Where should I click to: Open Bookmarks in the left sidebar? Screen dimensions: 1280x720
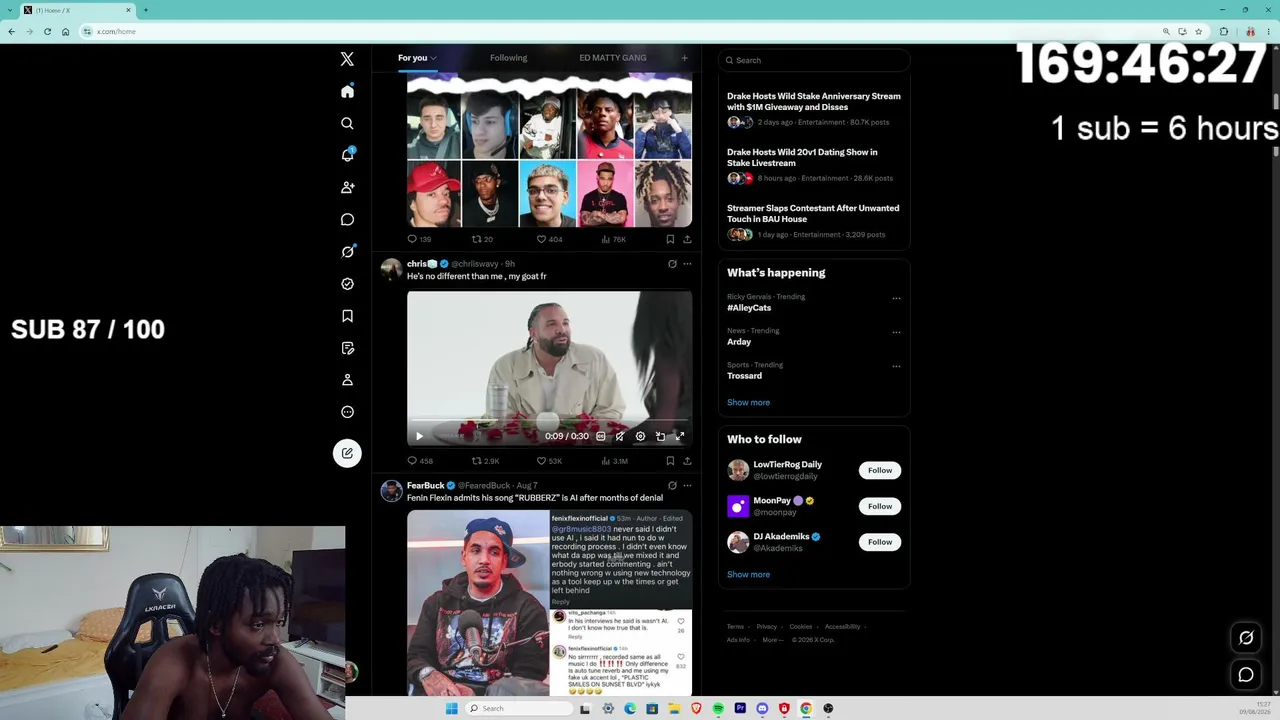coord(347,316)
